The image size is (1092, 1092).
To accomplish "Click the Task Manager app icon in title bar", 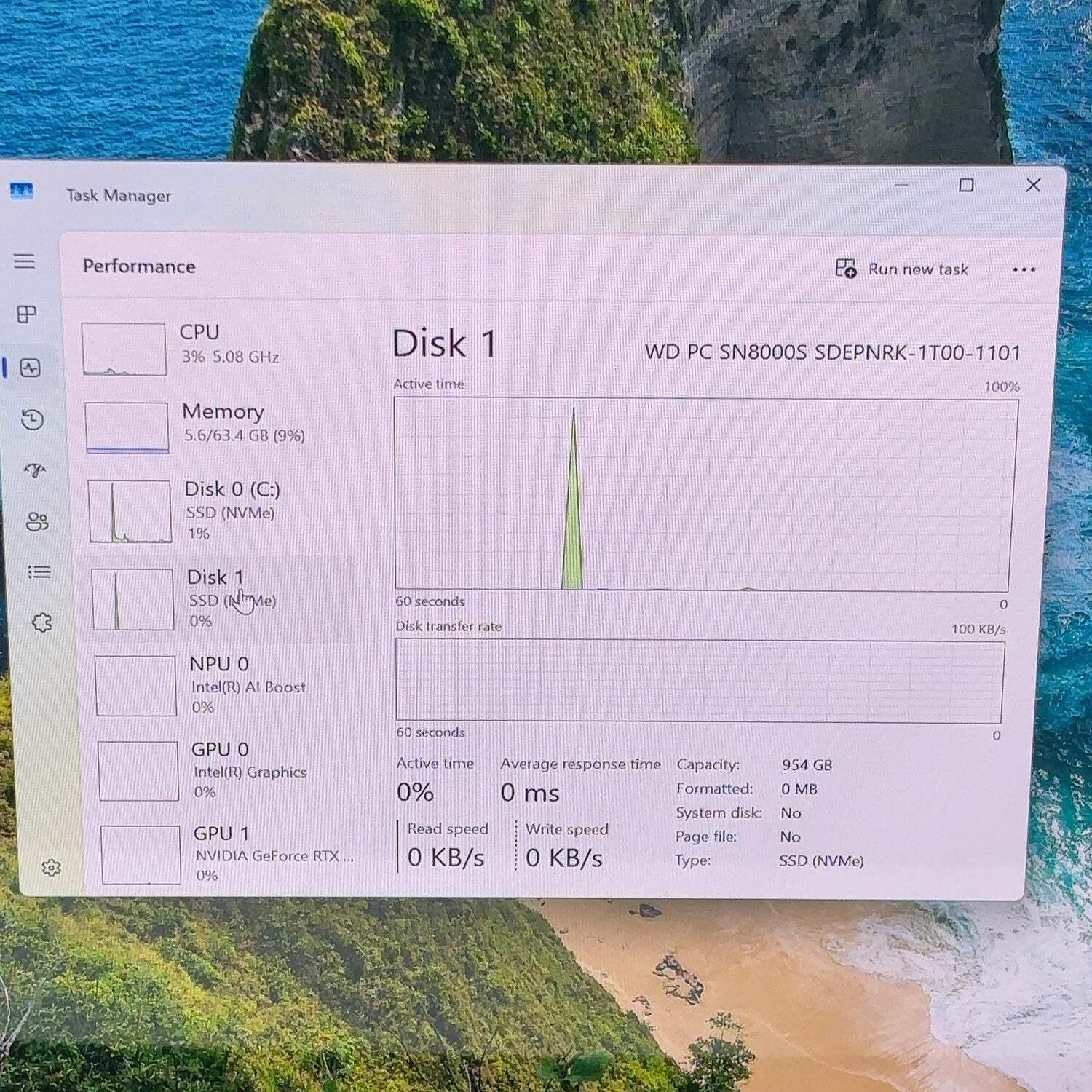I will point(22,191).
